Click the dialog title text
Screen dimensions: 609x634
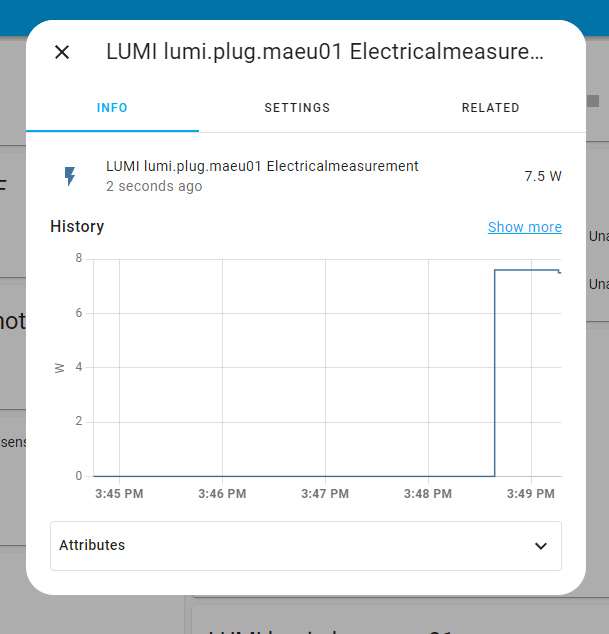pyautogui.click(x=325, y=52)
